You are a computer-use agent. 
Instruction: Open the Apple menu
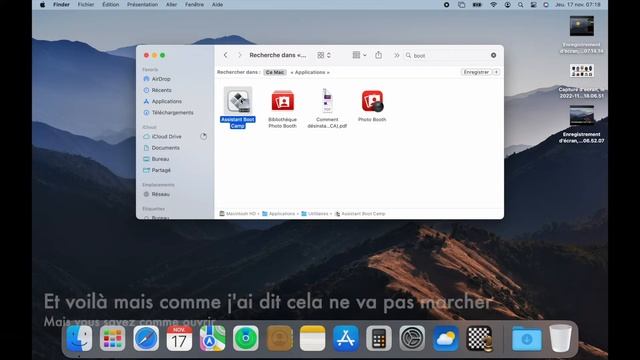click(x=42, y=4)
